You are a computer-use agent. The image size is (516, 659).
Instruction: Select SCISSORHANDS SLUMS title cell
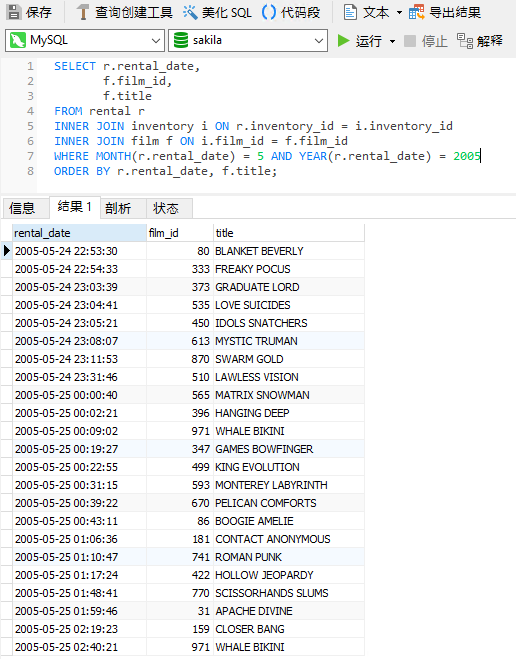(x=289, y=593)
